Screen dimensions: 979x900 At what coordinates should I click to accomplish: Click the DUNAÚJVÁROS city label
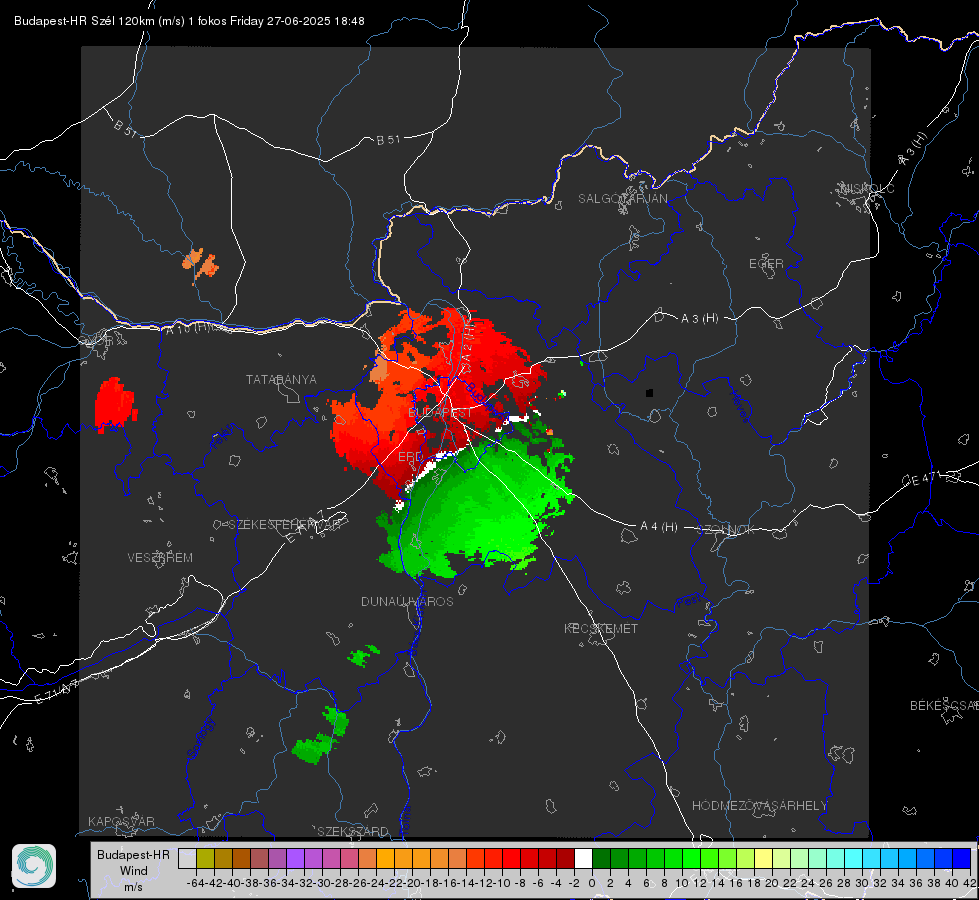coord(407,601)
